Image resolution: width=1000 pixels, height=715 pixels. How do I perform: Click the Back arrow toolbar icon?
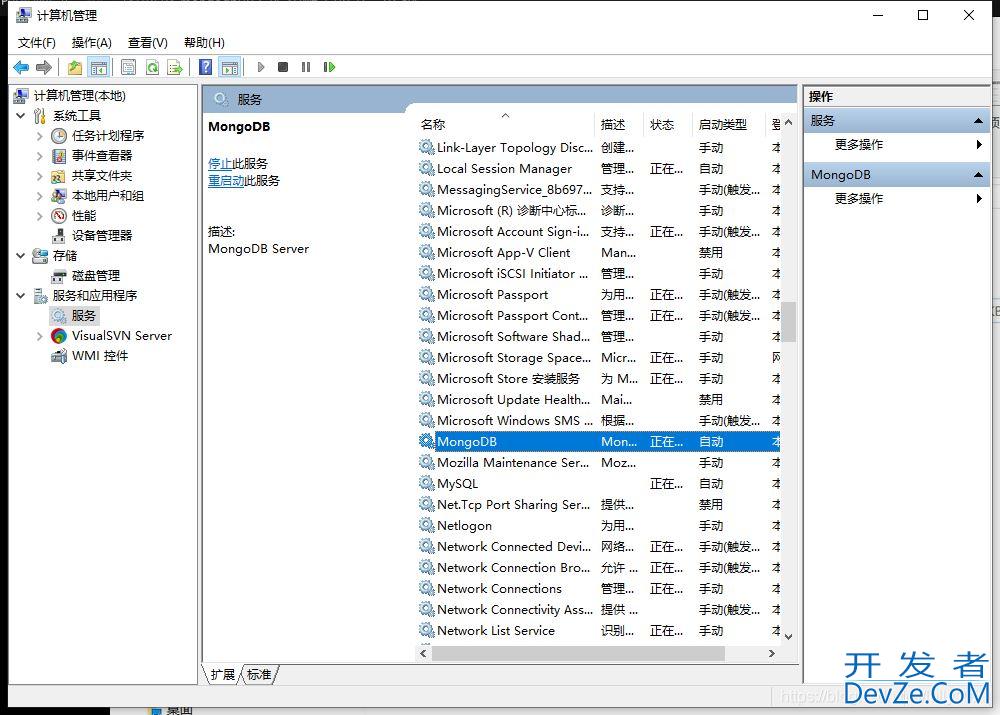pyautogui.click(x=21, y=67)
